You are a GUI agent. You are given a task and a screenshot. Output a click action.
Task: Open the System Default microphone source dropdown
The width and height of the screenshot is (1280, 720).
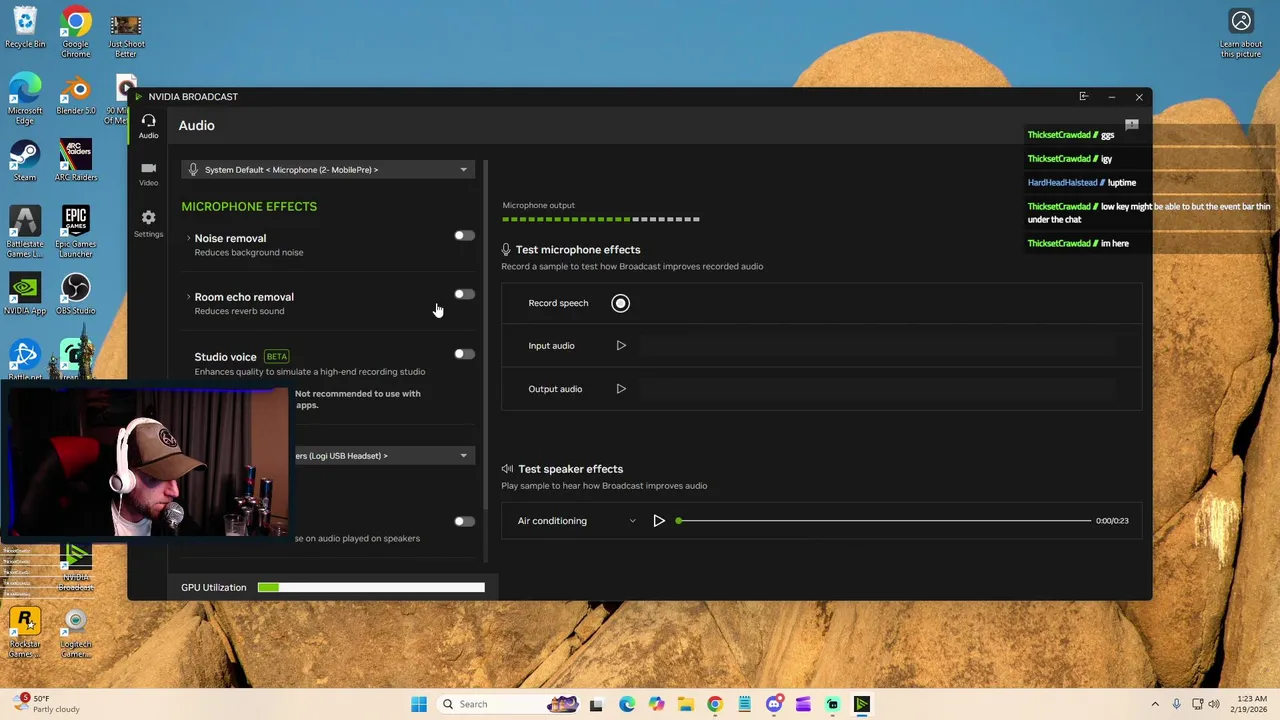point(328,170)
